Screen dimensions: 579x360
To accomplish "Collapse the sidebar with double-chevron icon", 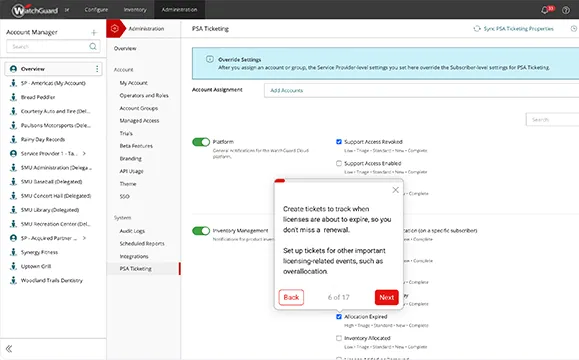I will coord(9,349).
